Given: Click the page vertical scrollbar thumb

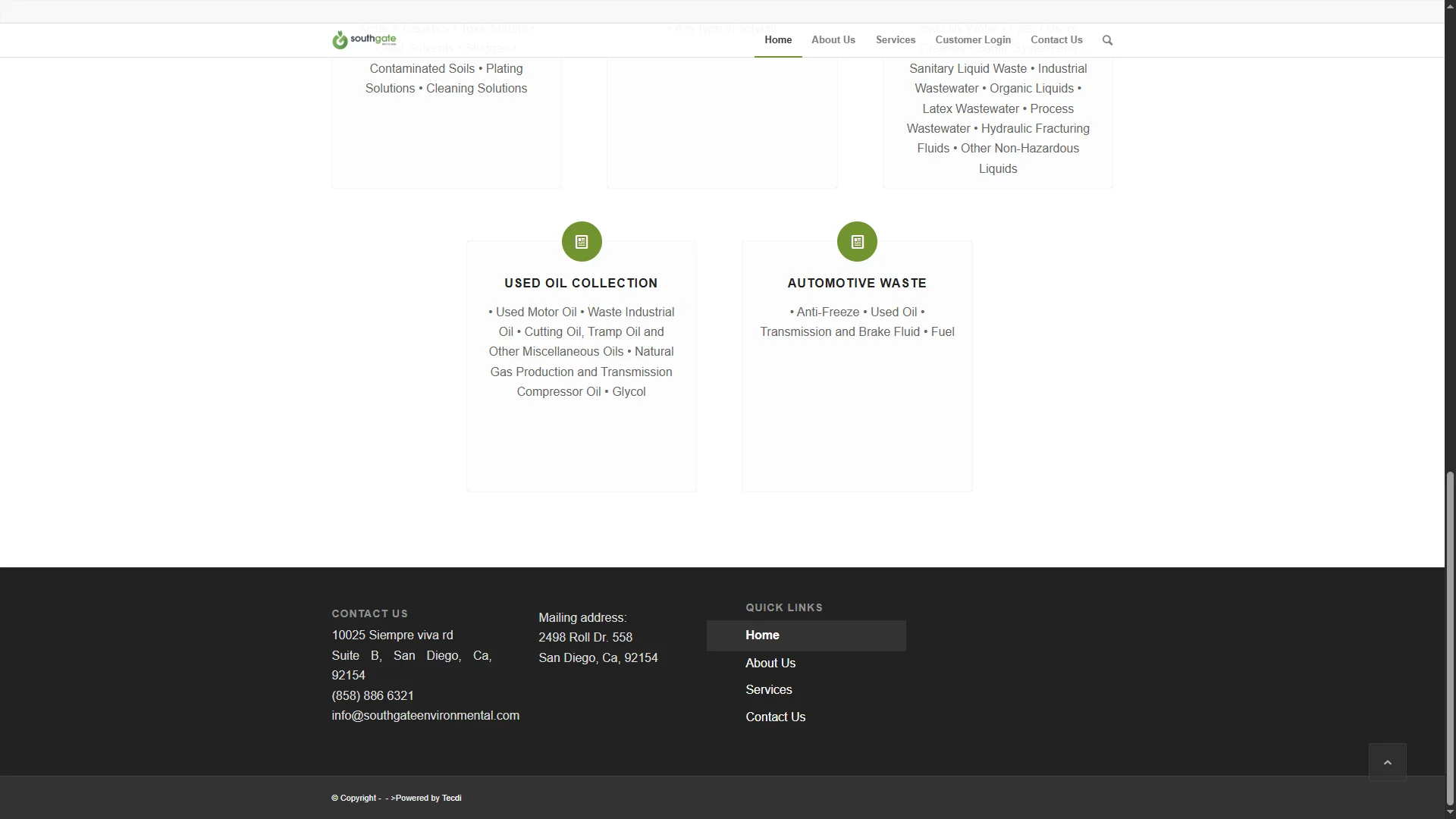Looking at the screenshot, I should 1450,637.
